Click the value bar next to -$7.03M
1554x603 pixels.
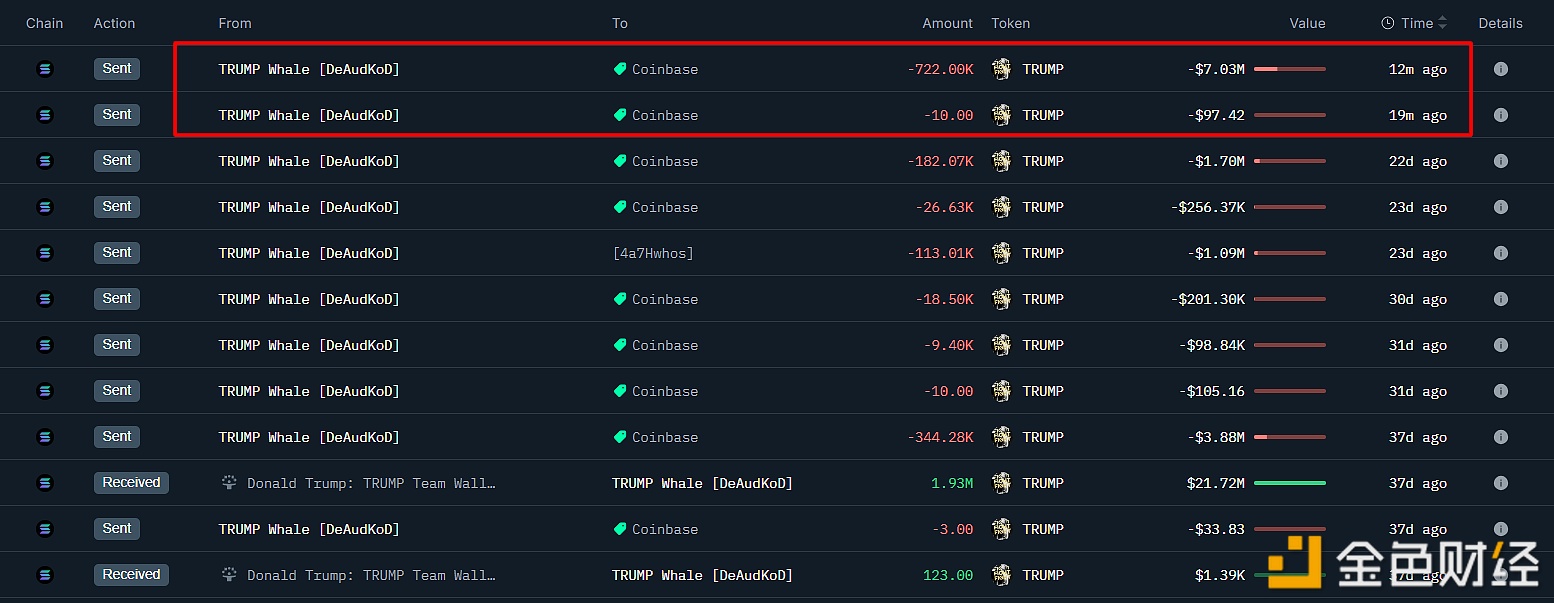pyautogui.click(x=1289, y=69)
